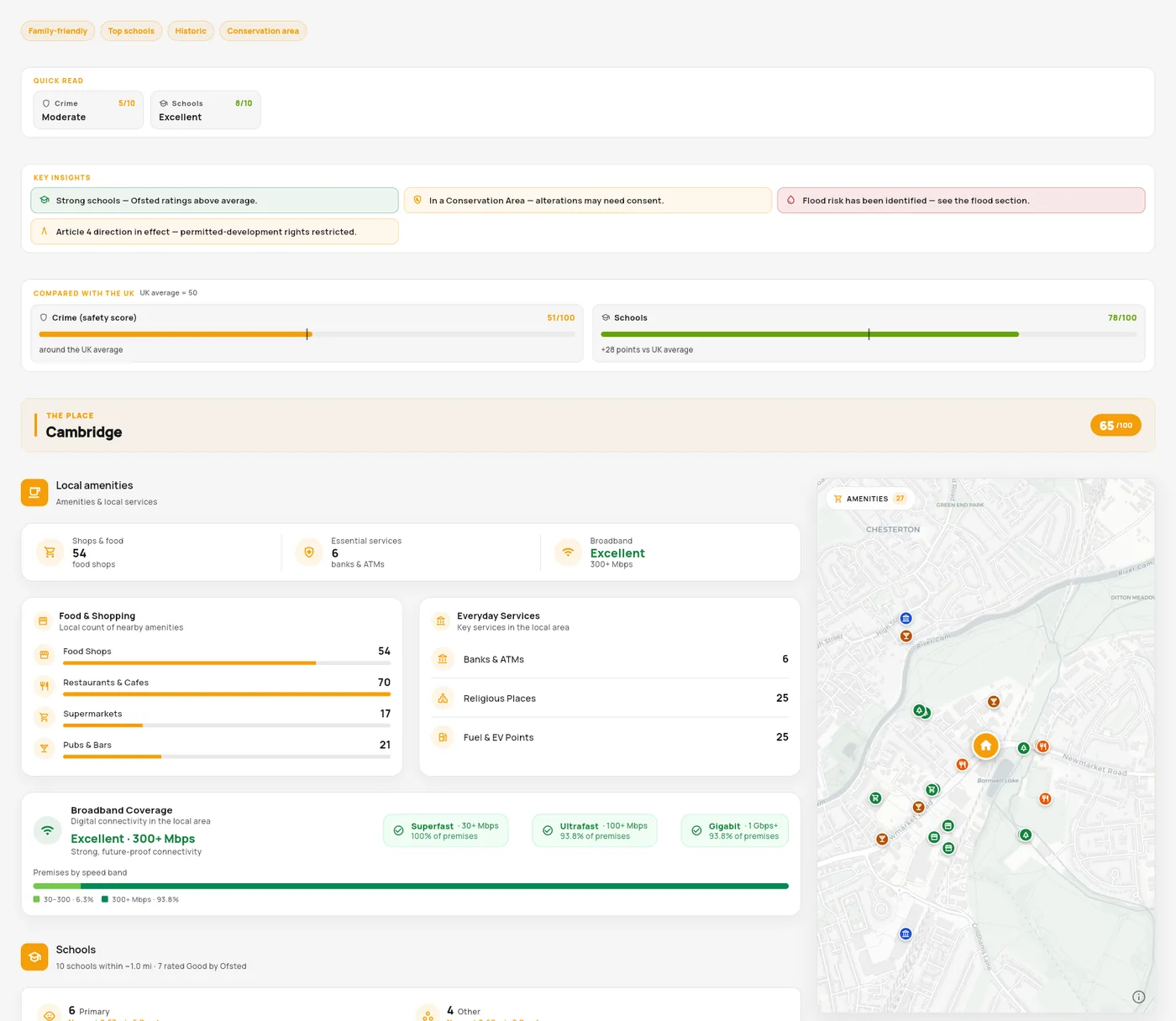Click the Premises by speed band bar
Screen dimensions: 1176x1021
tap(411, 886)
